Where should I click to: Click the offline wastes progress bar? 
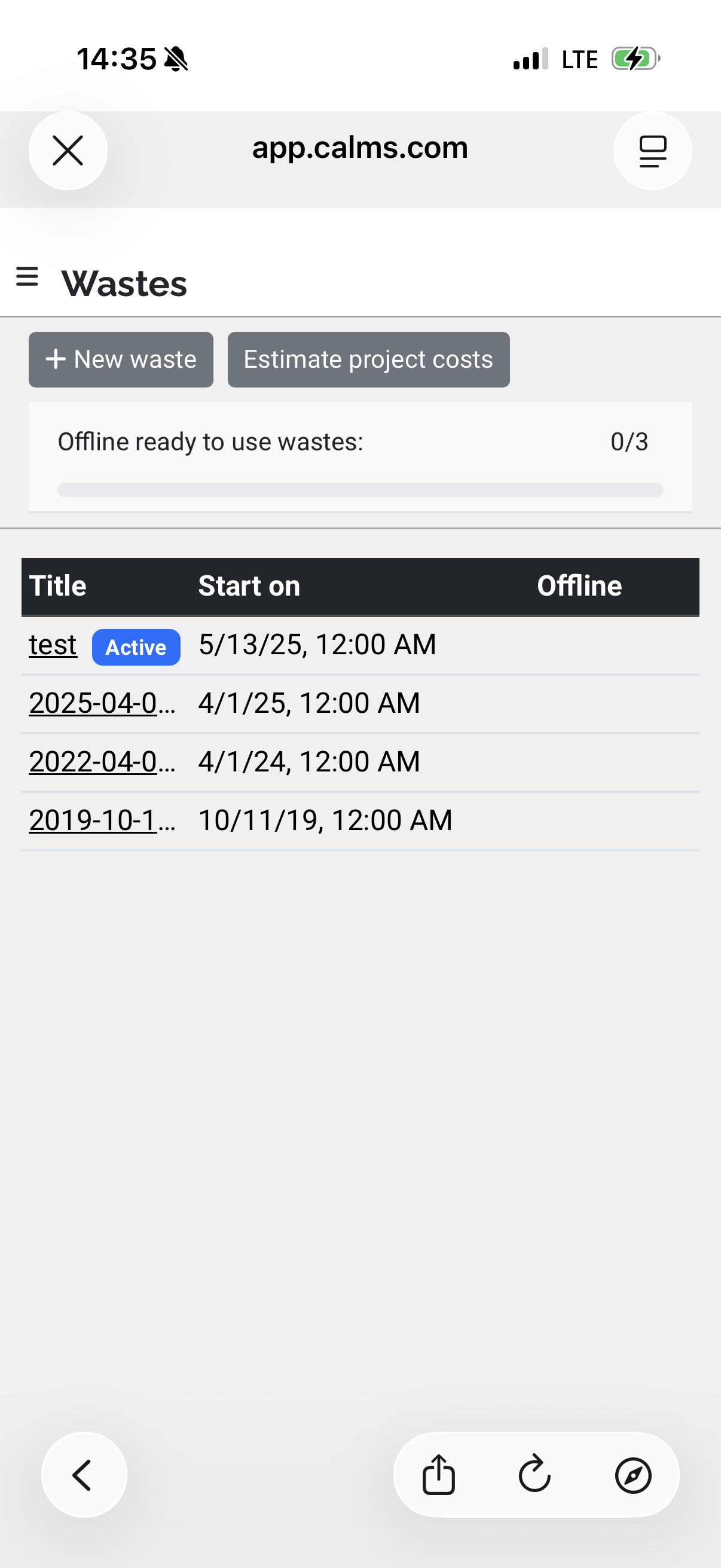360,490
